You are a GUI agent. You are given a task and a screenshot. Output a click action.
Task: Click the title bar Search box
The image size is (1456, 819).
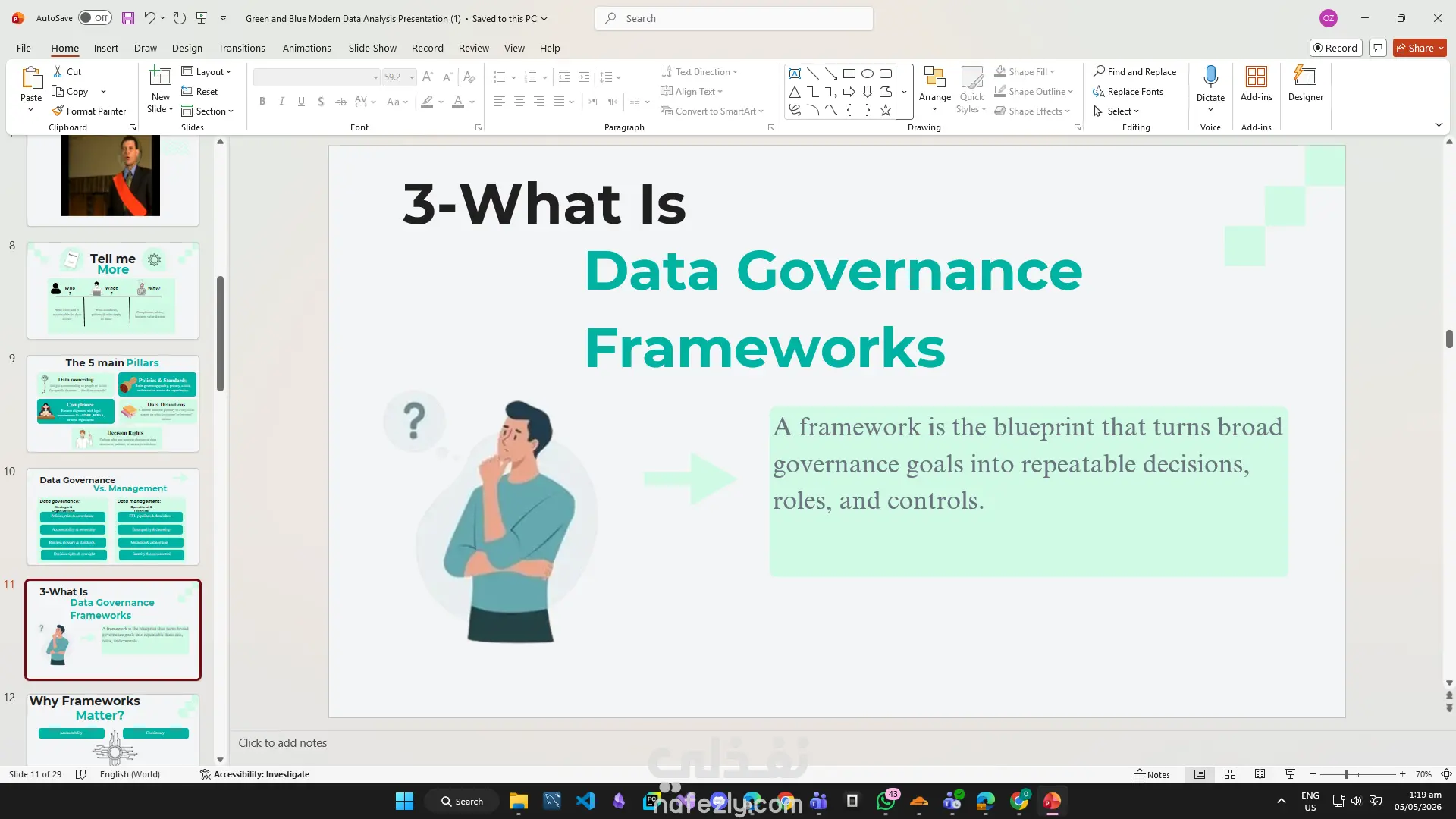(734, 18)
